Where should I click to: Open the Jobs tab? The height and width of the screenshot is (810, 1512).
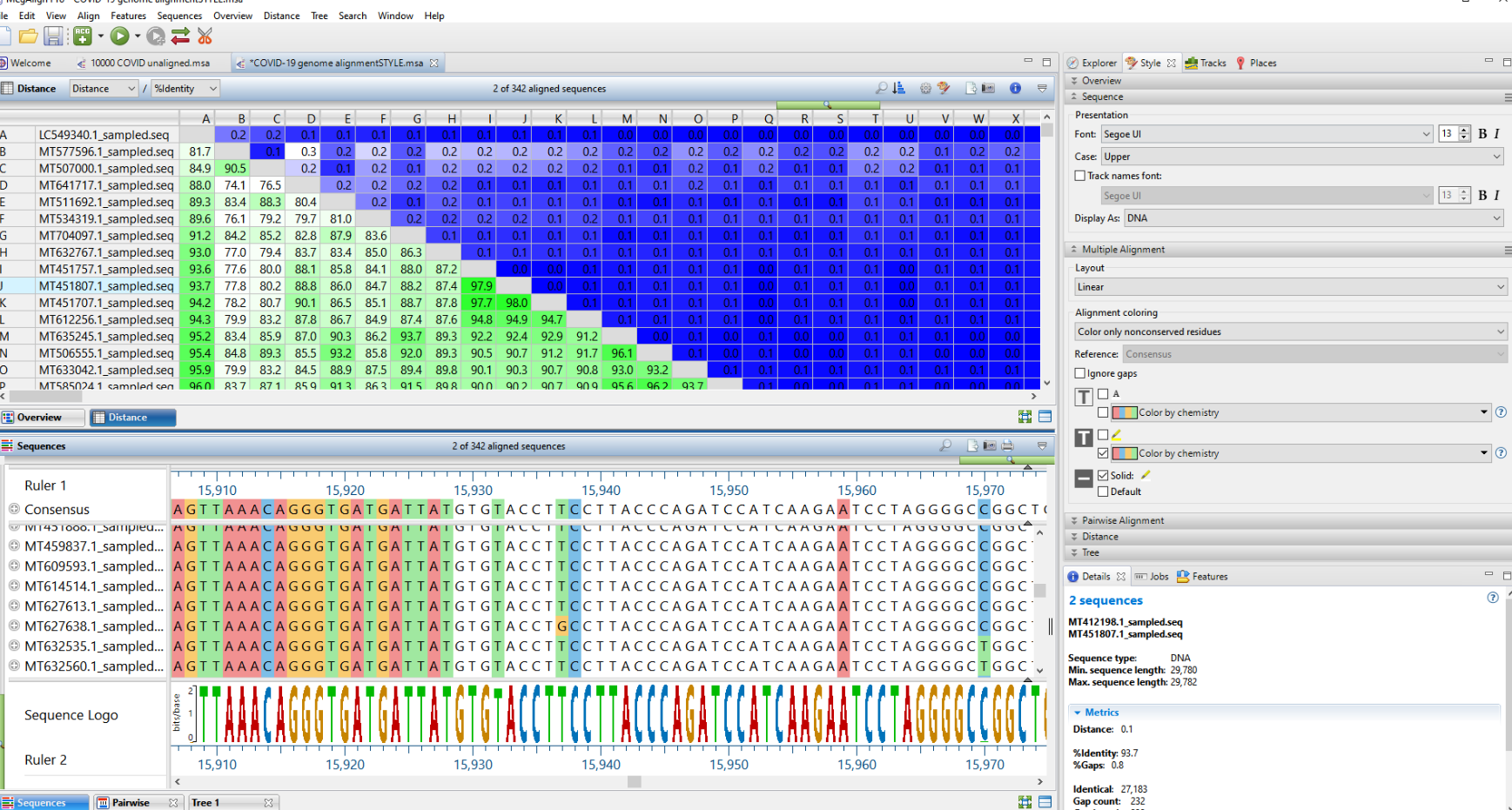pos(1151,576)
